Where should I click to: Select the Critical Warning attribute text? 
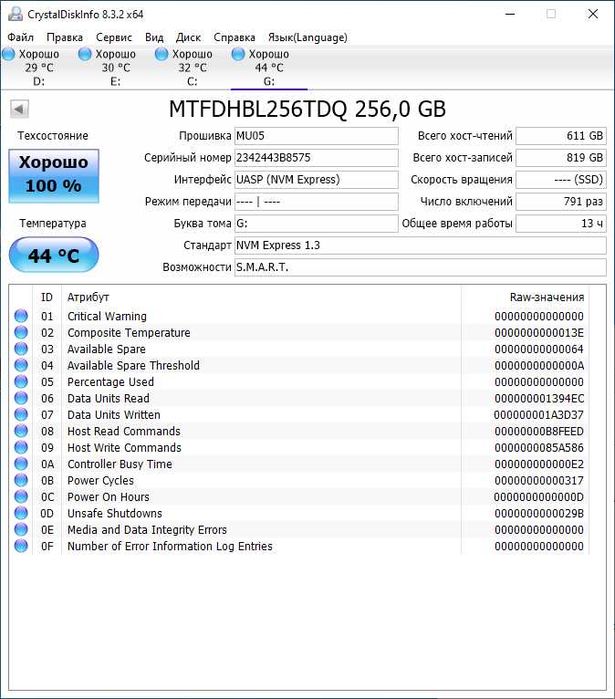(107, 316)
